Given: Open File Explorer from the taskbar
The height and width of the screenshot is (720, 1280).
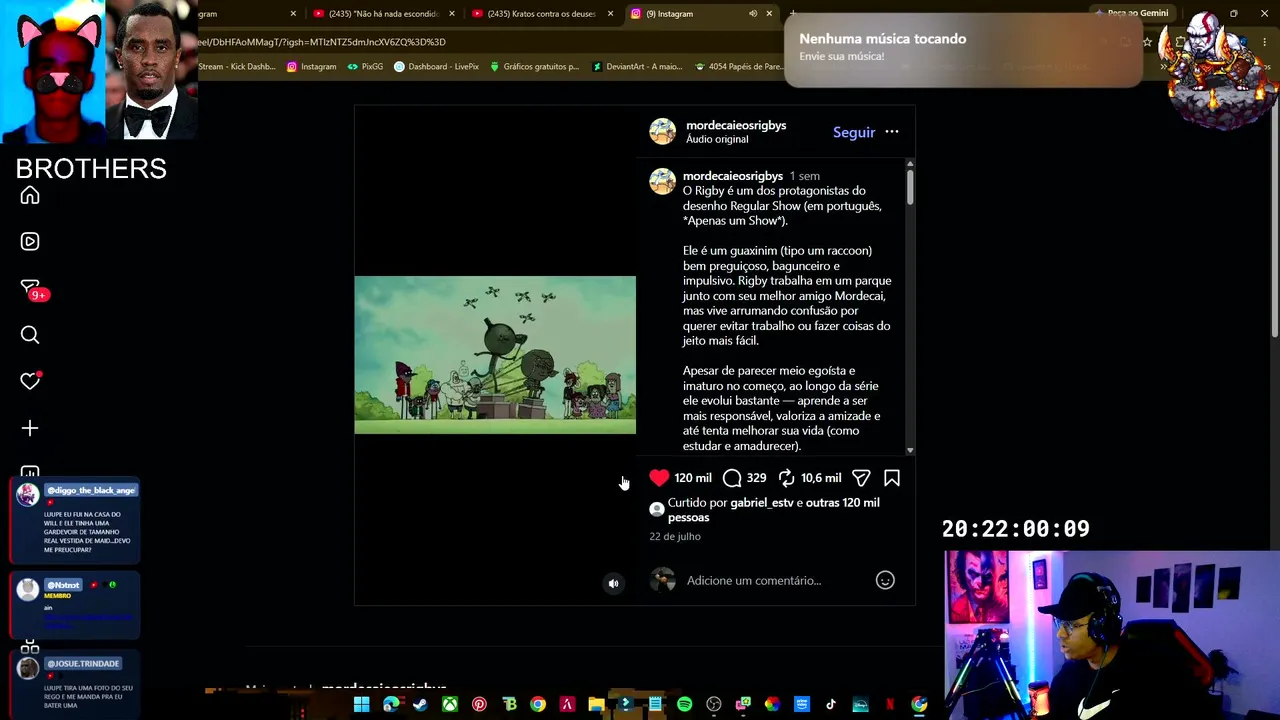Looking at the screenshot, I should 596,705.
